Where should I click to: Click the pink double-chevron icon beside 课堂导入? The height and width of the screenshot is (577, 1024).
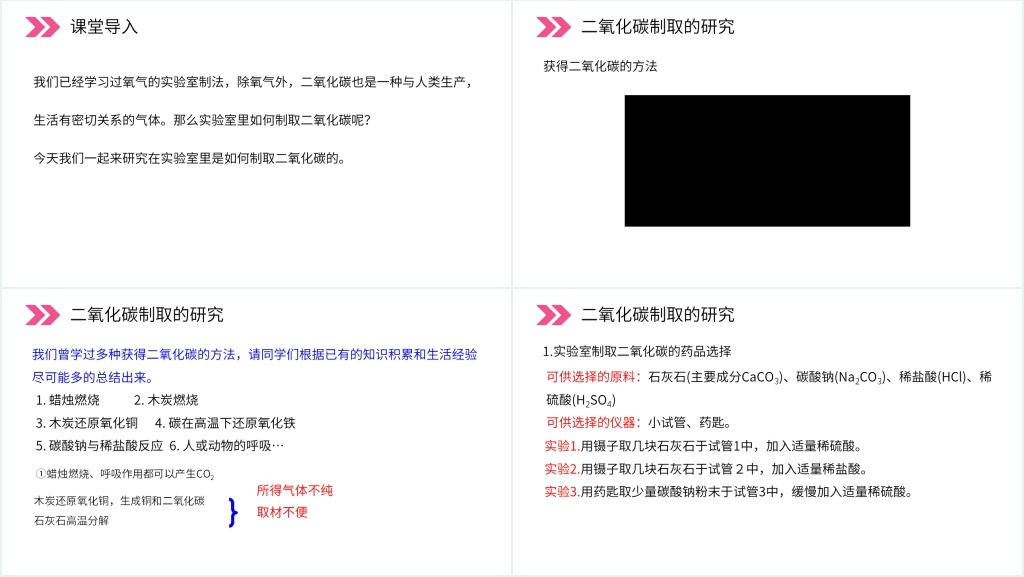tap(42, 27)
